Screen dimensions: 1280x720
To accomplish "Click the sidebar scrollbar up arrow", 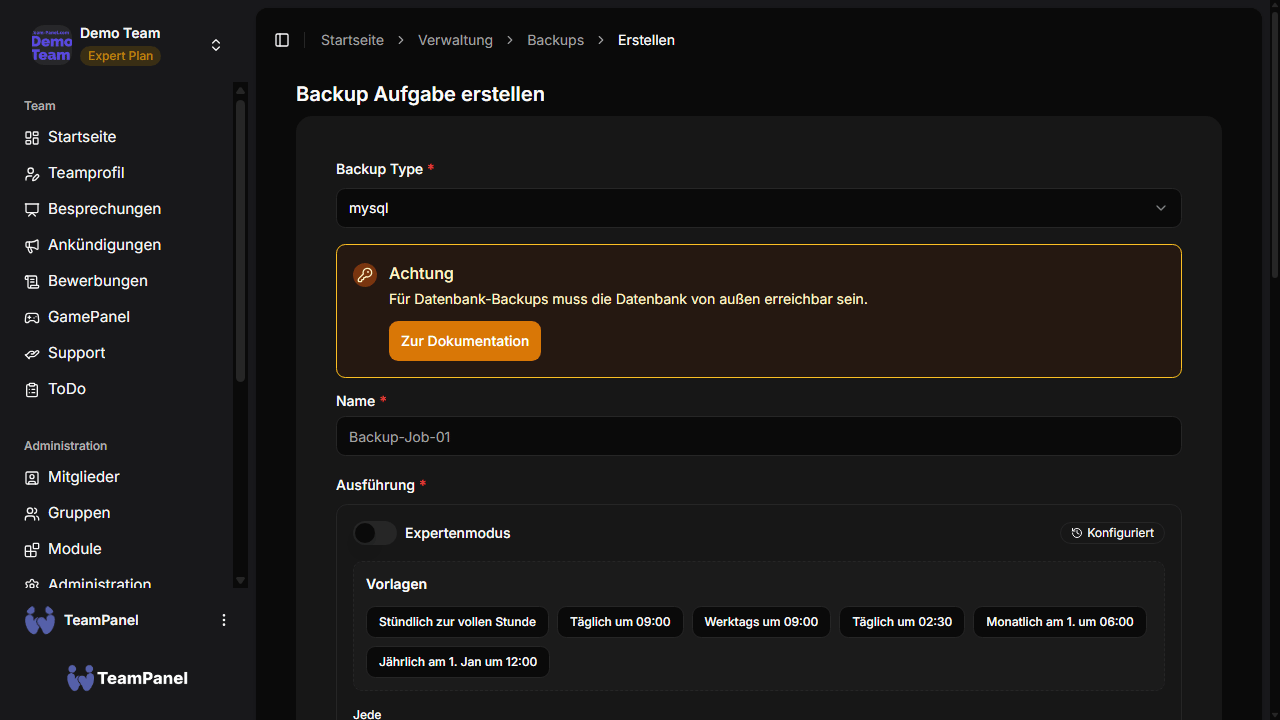I will (240, 90).
